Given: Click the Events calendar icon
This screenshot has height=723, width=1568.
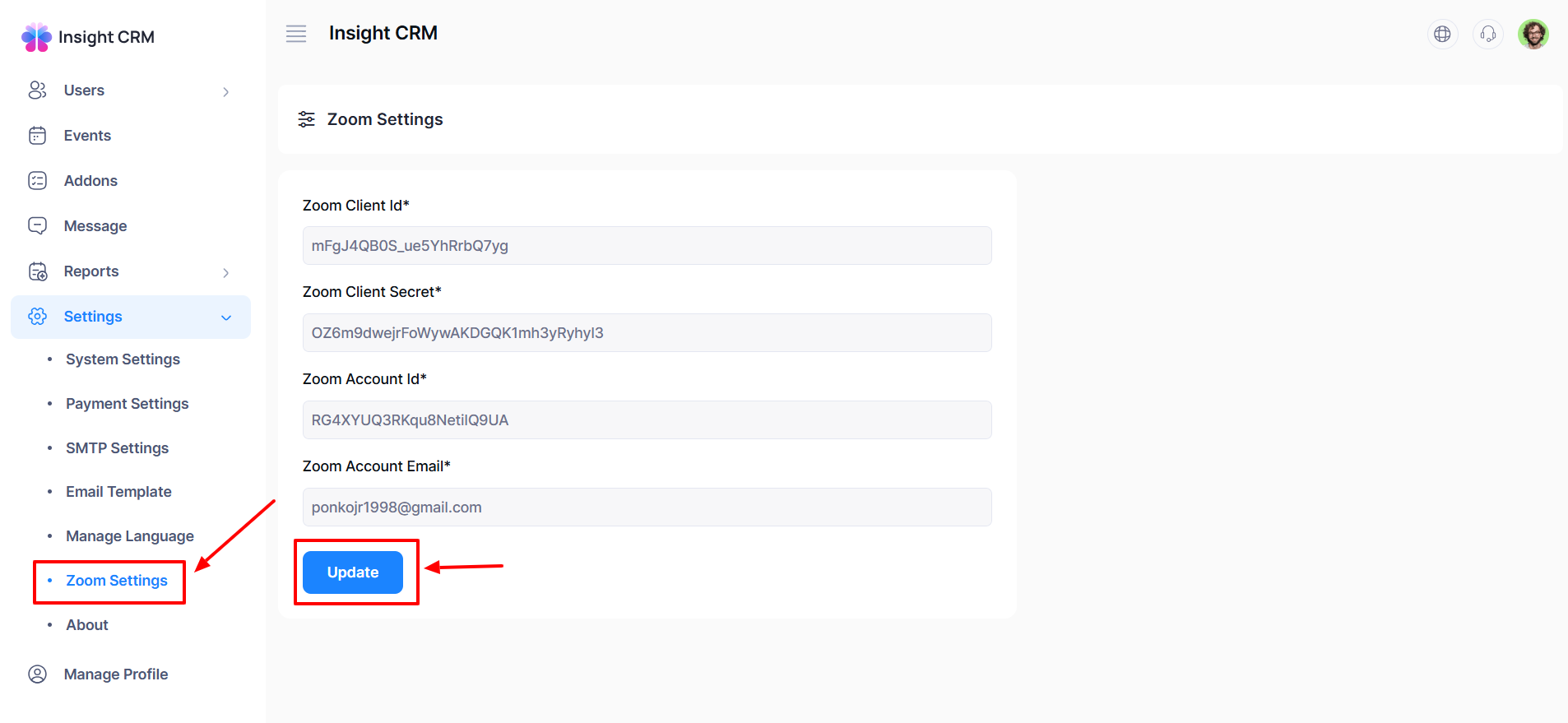Looking at the screenshot, I should pyautogui.click(x=38, y=136).
